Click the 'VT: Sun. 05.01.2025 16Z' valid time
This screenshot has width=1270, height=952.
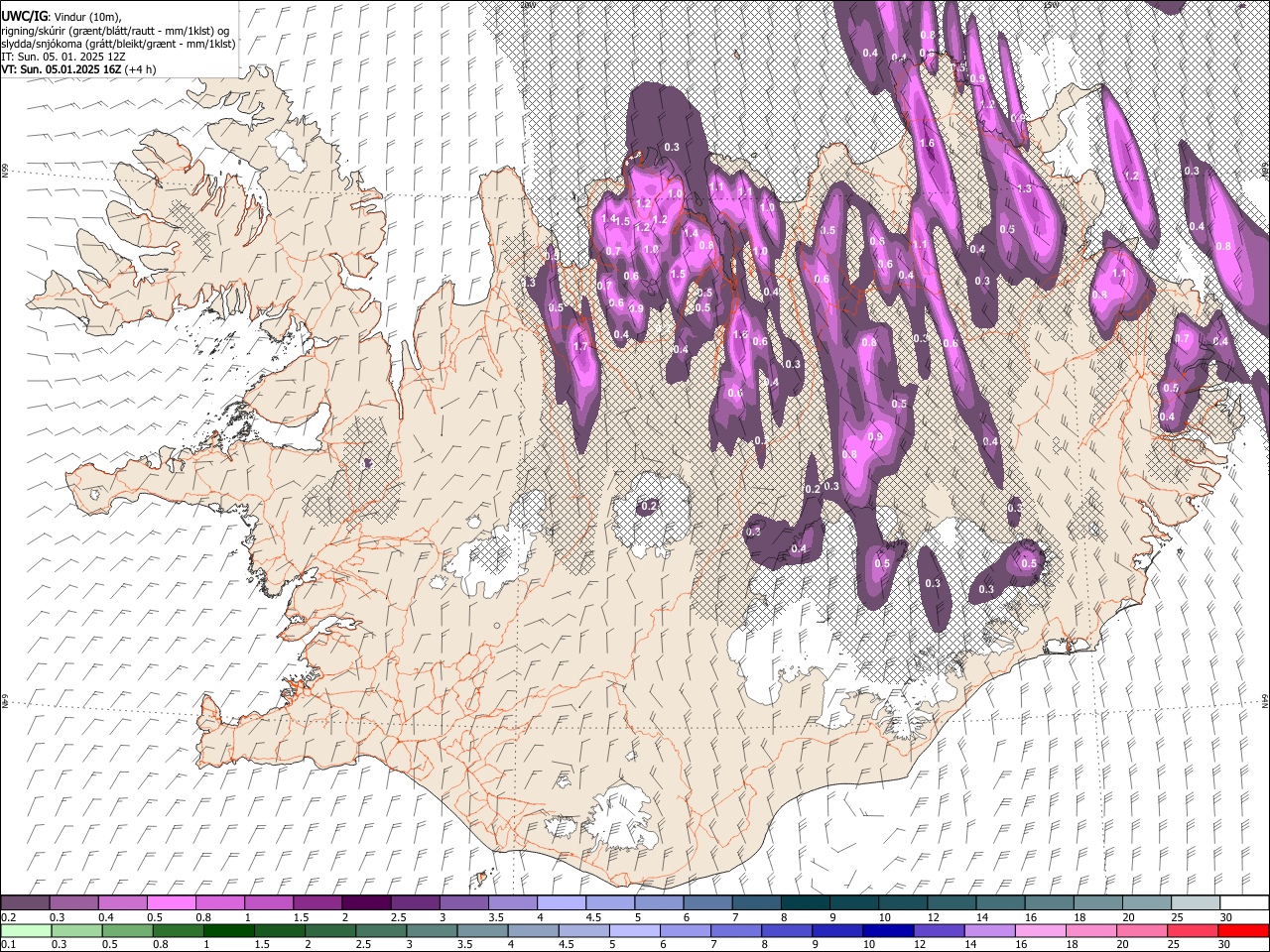(x=60, y=69)
